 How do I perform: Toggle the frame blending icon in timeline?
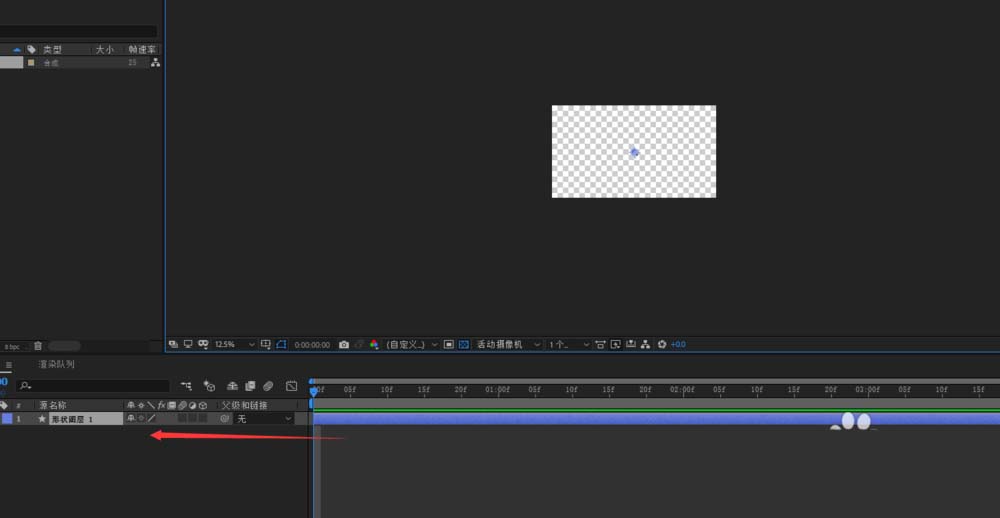pyautogui.click(x=251, y=386)
